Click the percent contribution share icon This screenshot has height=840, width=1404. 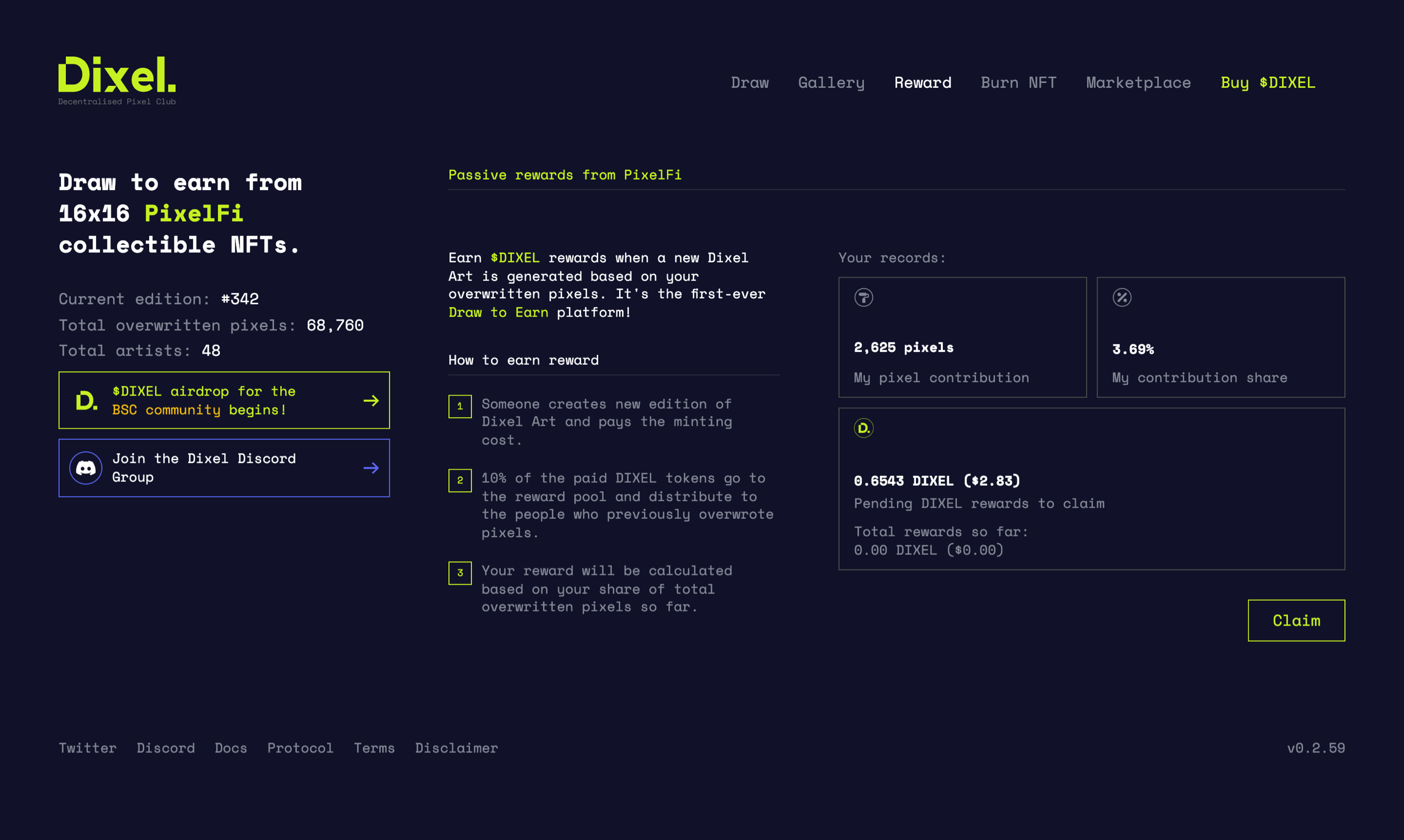coord(1122,297)
